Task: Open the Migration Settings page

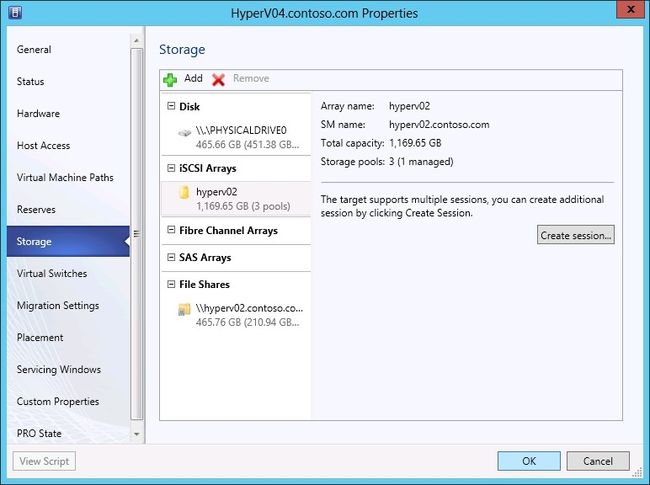Action: [x=68, y=306]
